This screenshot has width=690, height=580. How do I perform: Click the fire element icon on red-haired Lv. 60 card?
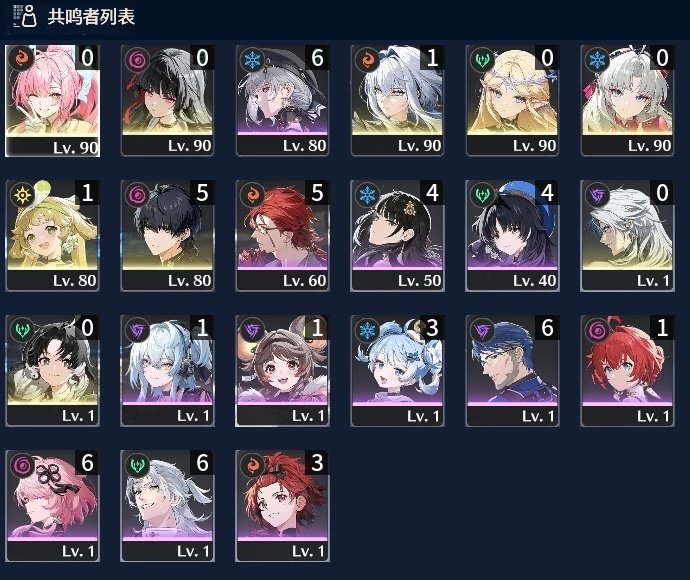(253, 195)
